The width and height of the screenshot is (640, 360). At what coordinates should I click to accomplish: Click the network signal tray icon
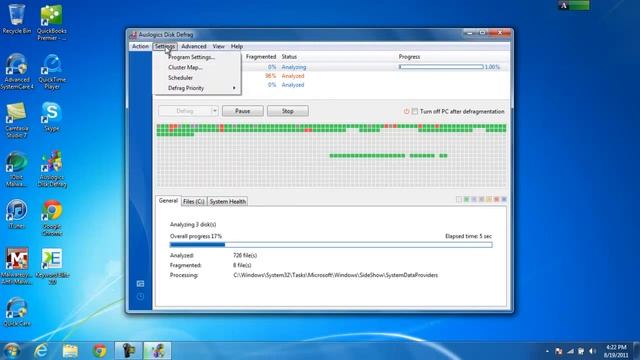point(570,351)
